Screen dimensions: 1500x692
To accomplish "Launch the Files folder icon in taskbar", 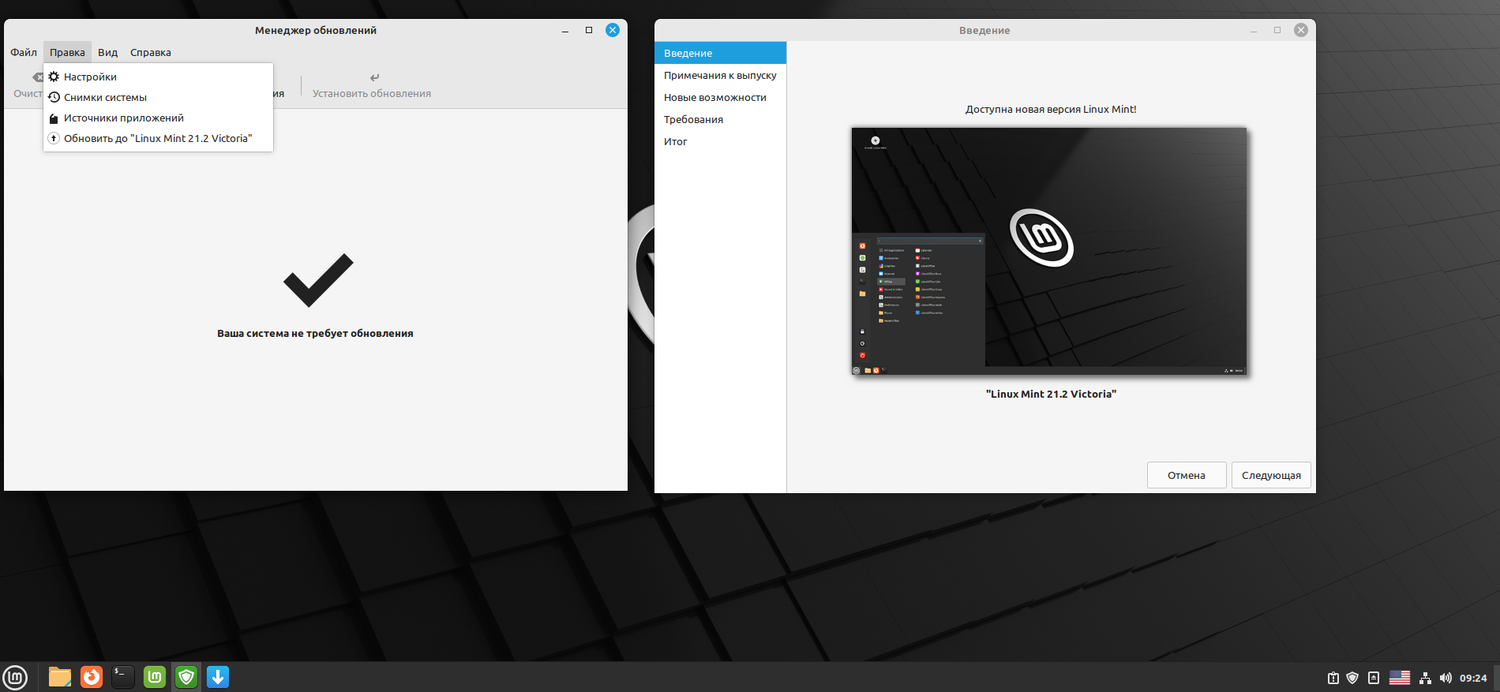I will point(60,677).
